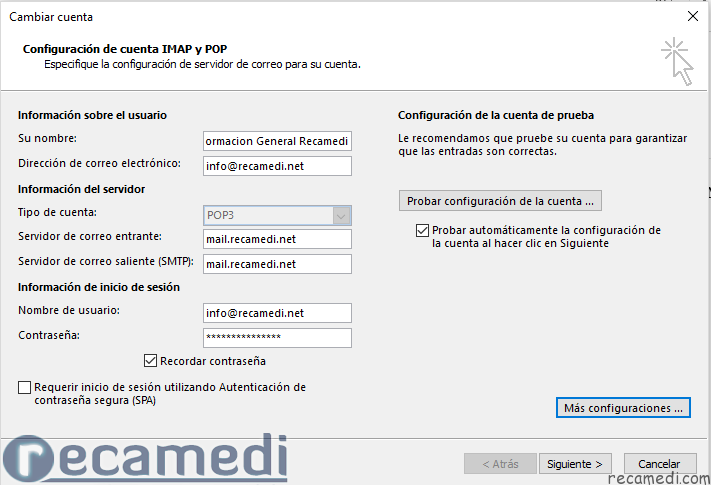Uncheck Recordar contraseña checkbox
This screenshot has width=711, height=485.
tap(150, 361)
